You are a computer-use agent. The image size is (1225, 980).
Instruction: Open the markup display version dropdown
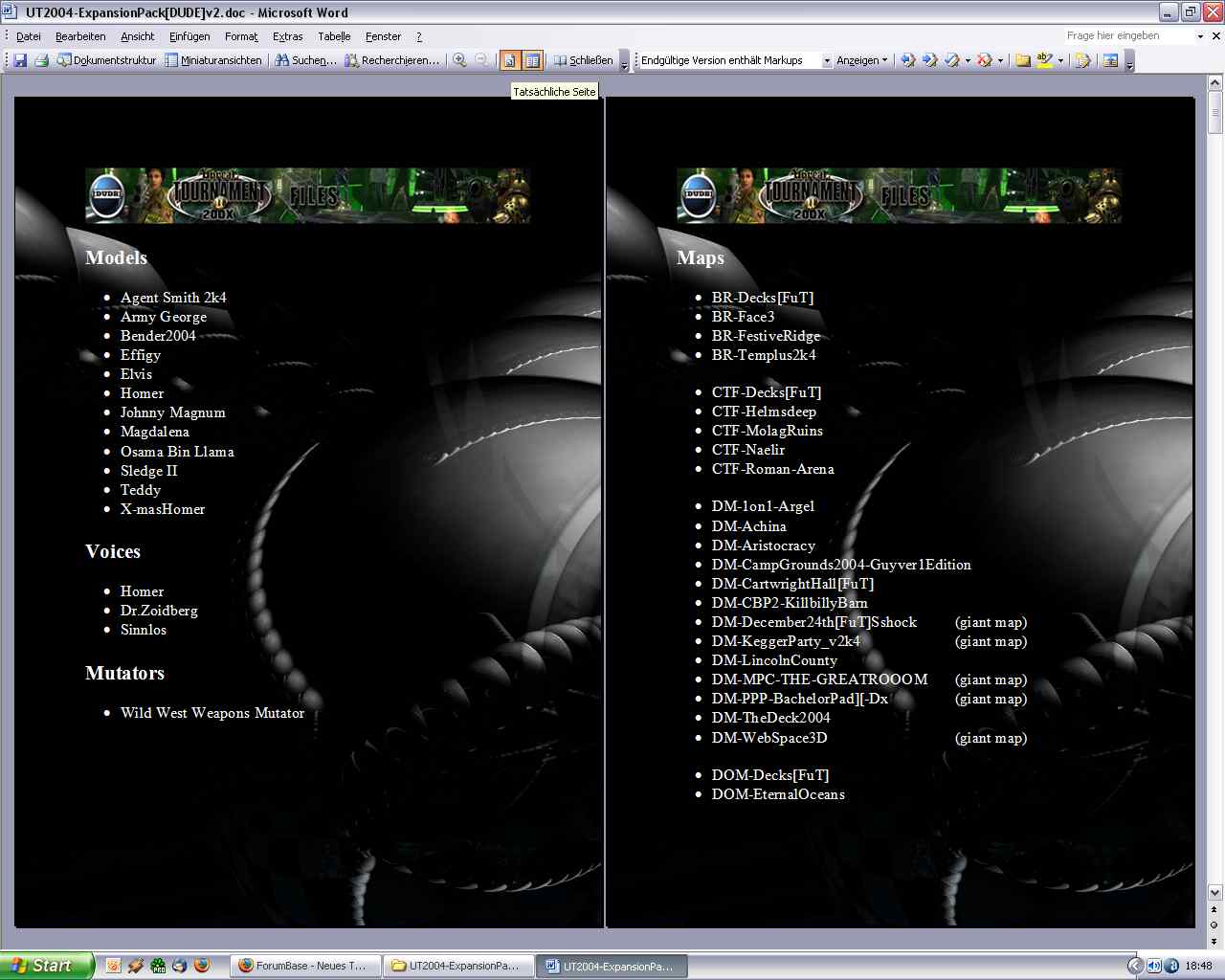point(827,60)
